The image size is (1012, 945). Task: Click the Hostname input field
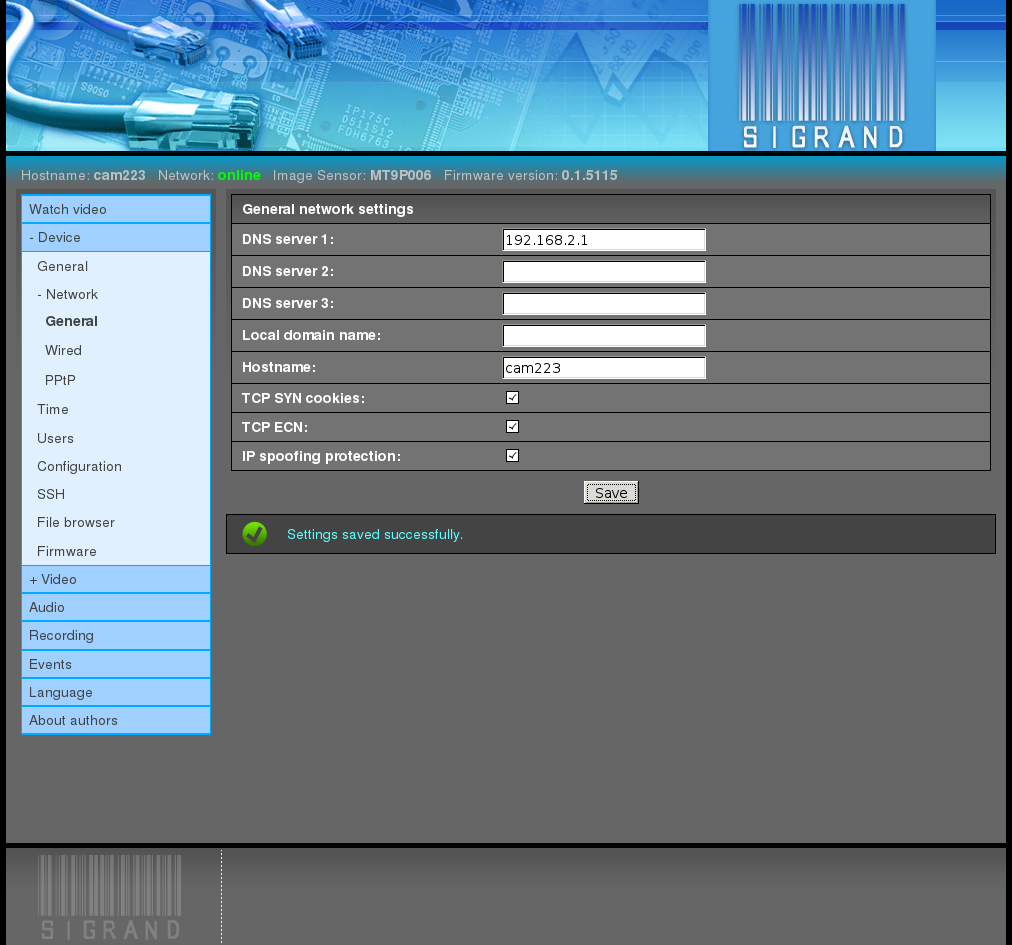pos(604,367)
